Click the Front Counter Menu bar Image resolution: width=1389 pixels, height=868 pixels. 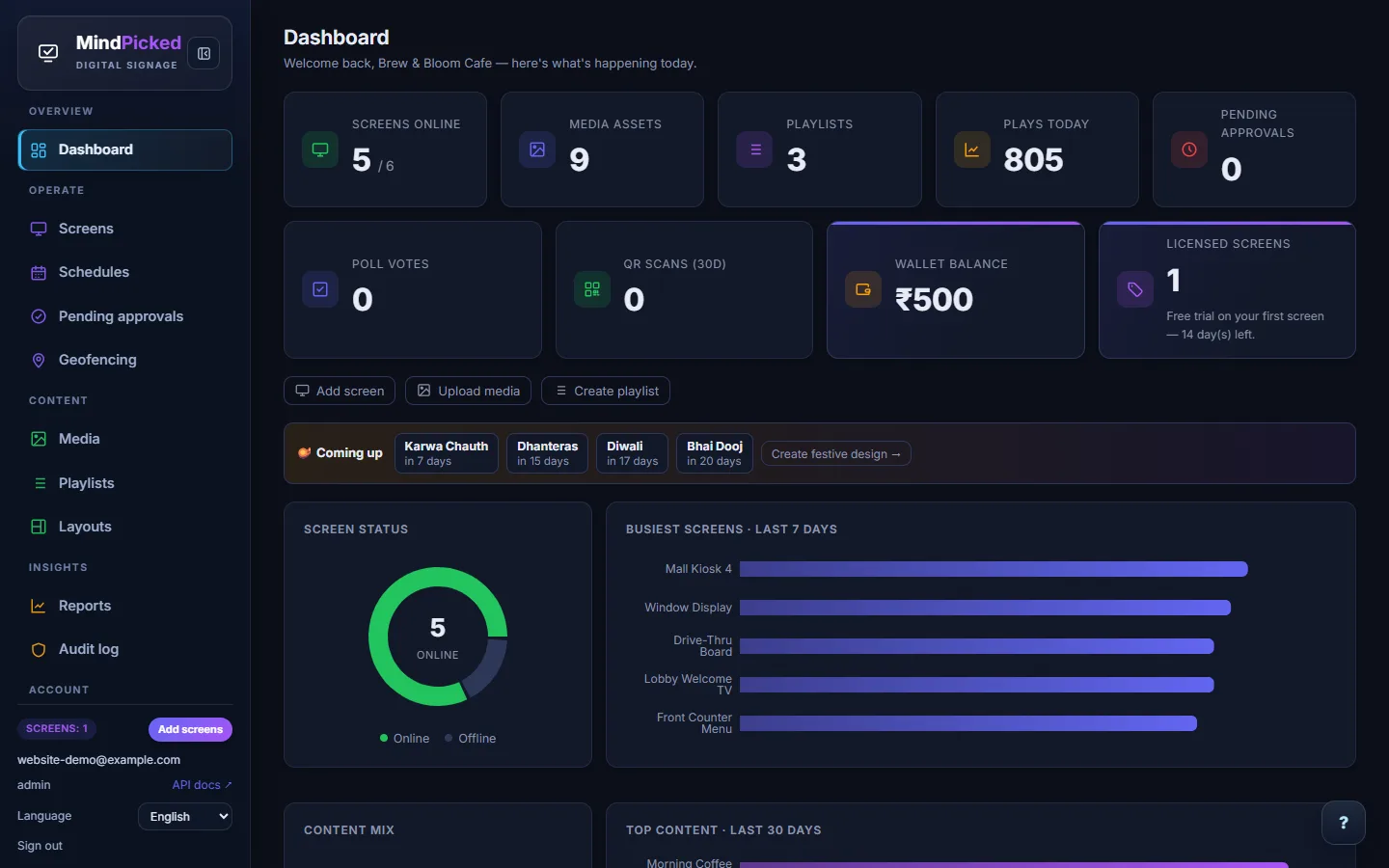(x=968, y=723)
